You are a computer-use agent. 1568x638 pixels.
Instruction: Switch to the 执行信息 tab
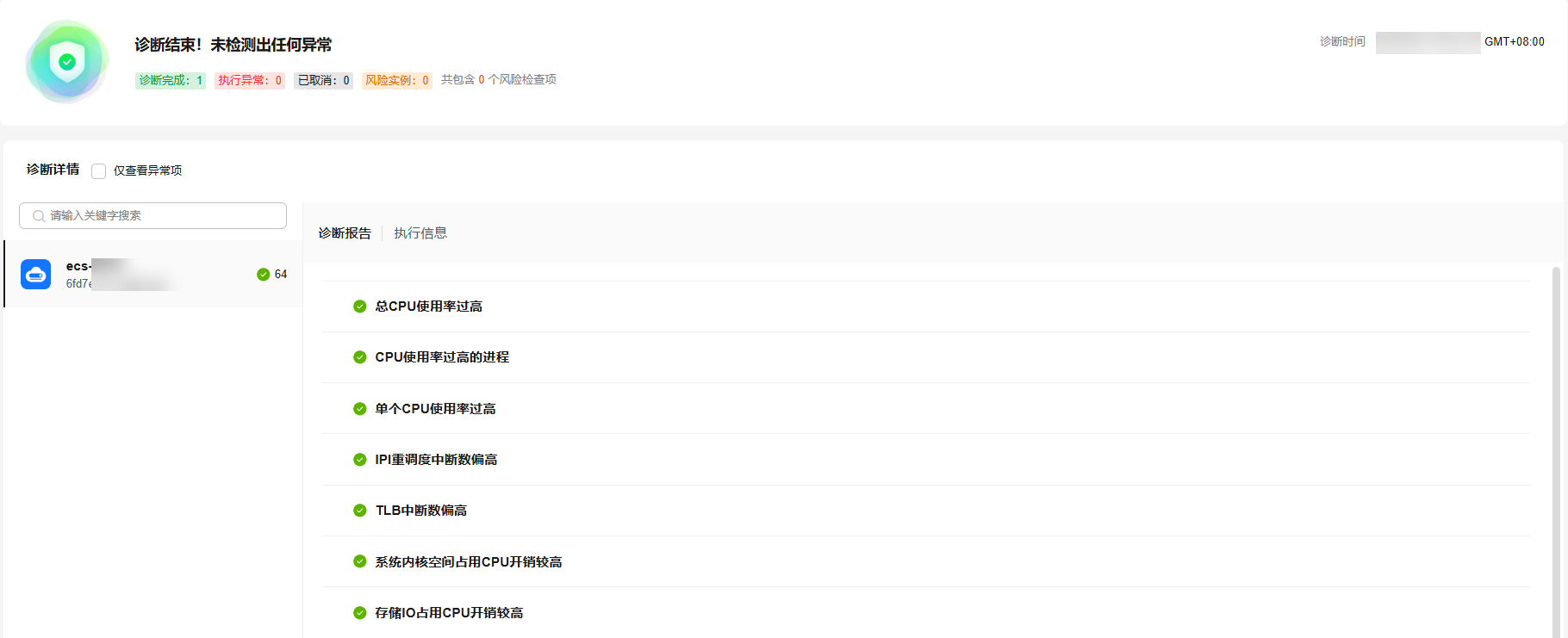(x=420, y=233)
